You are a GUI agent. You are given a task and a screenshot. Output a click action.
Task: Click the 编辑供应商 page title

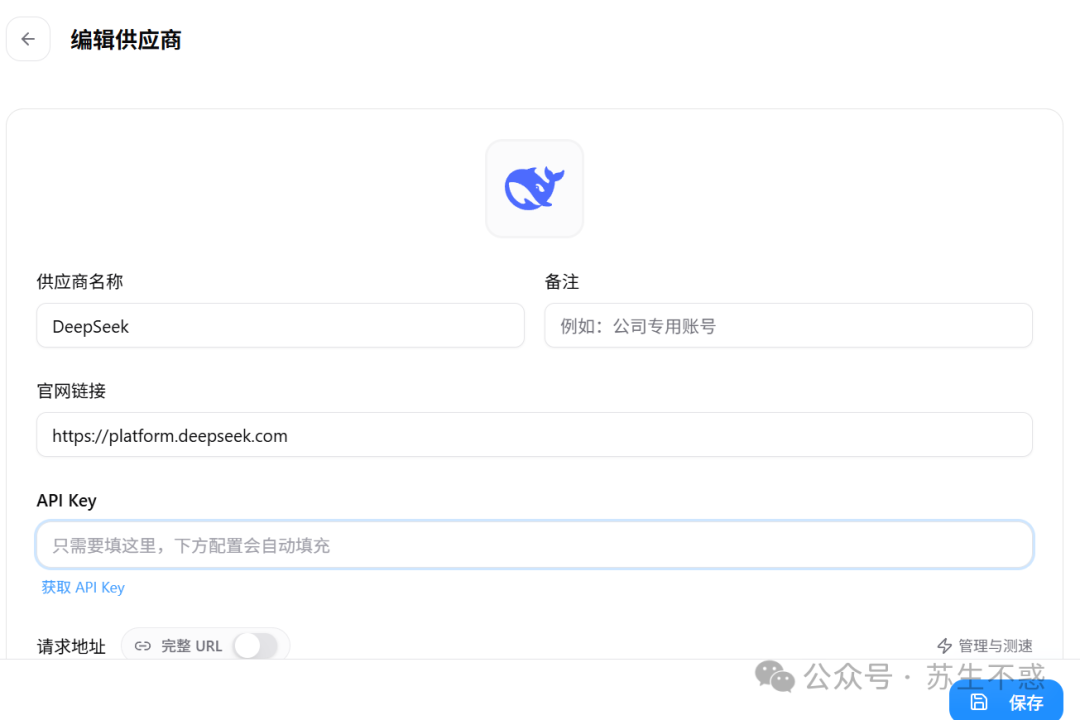(126, 40)
